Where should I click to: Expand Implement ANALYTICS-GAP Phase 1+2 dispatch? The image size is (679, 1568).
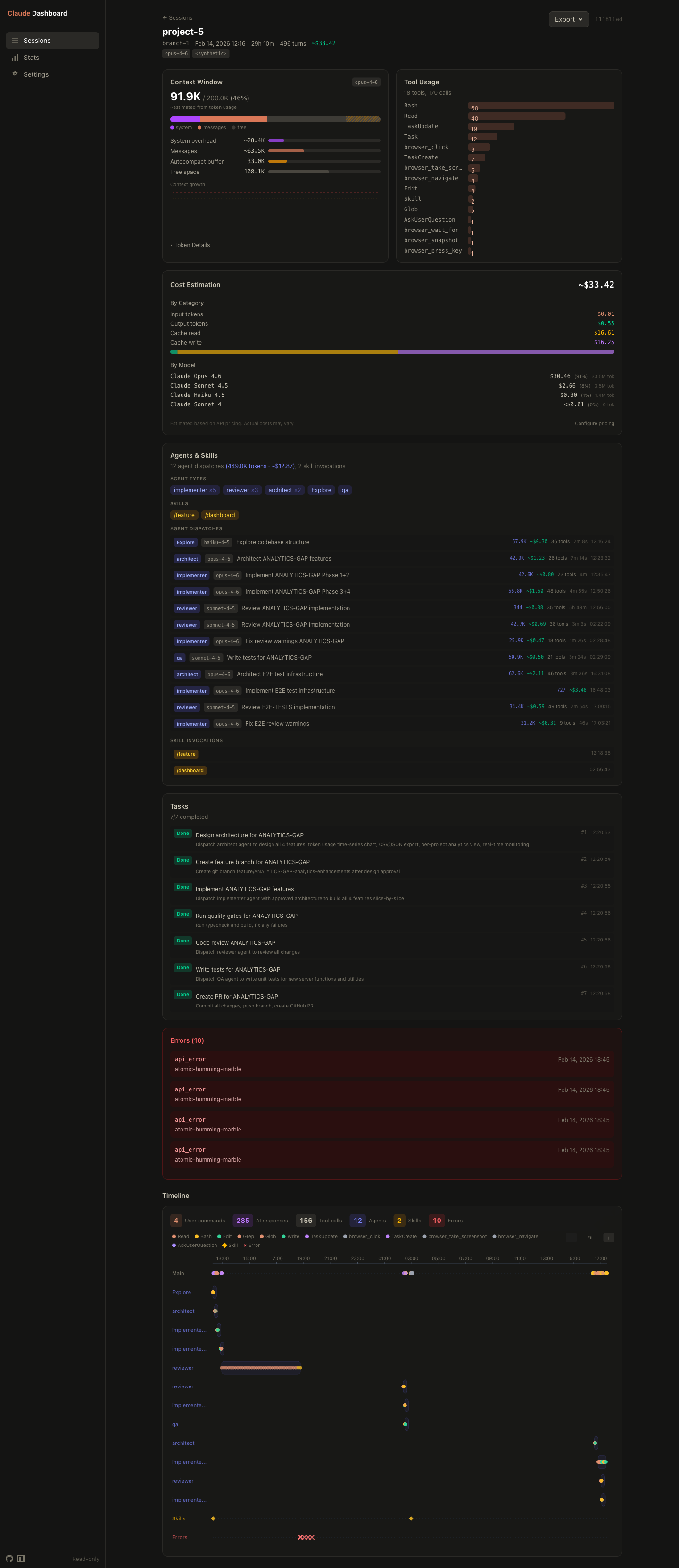(391, 575)
